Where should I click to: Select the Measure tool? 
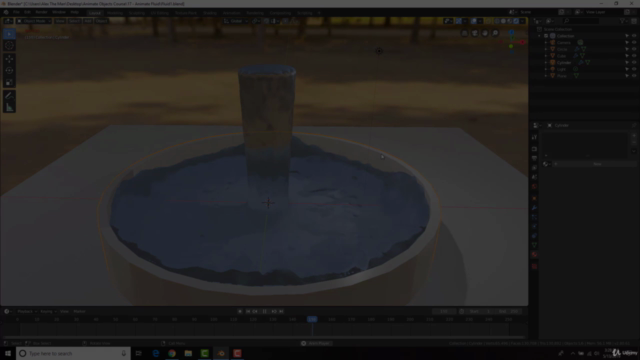(x=9, y=108)
